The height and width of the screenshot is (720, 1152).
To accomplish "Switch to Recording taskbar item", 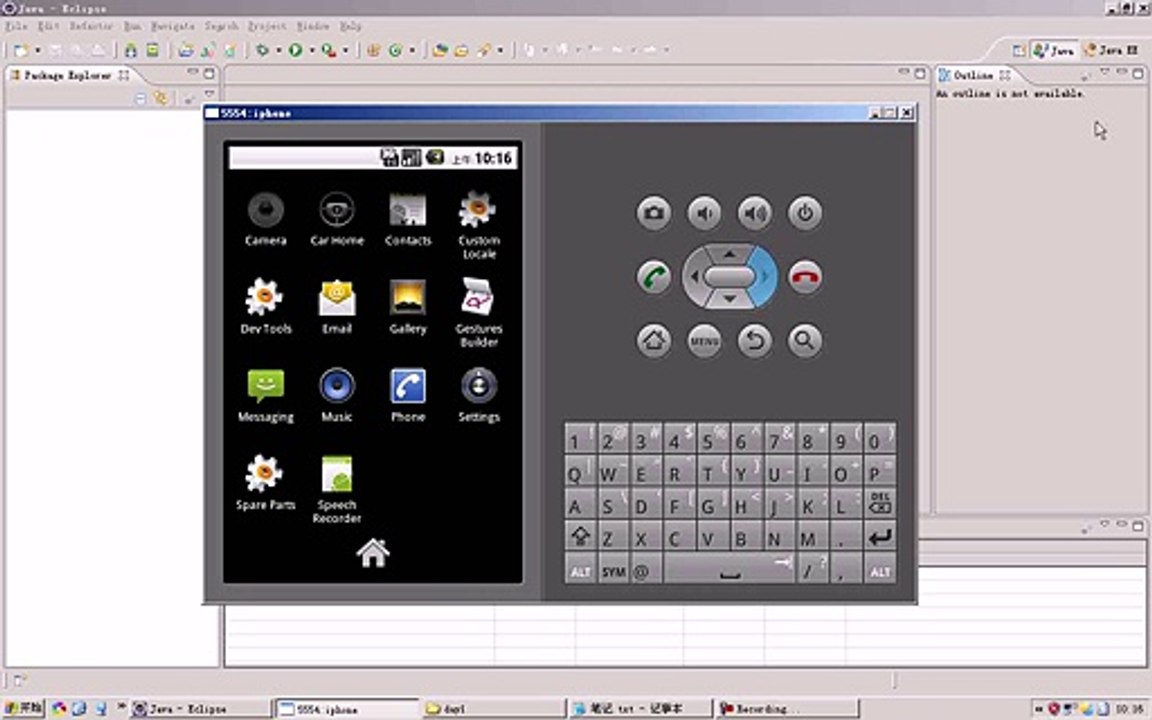I will click(786, 708).
